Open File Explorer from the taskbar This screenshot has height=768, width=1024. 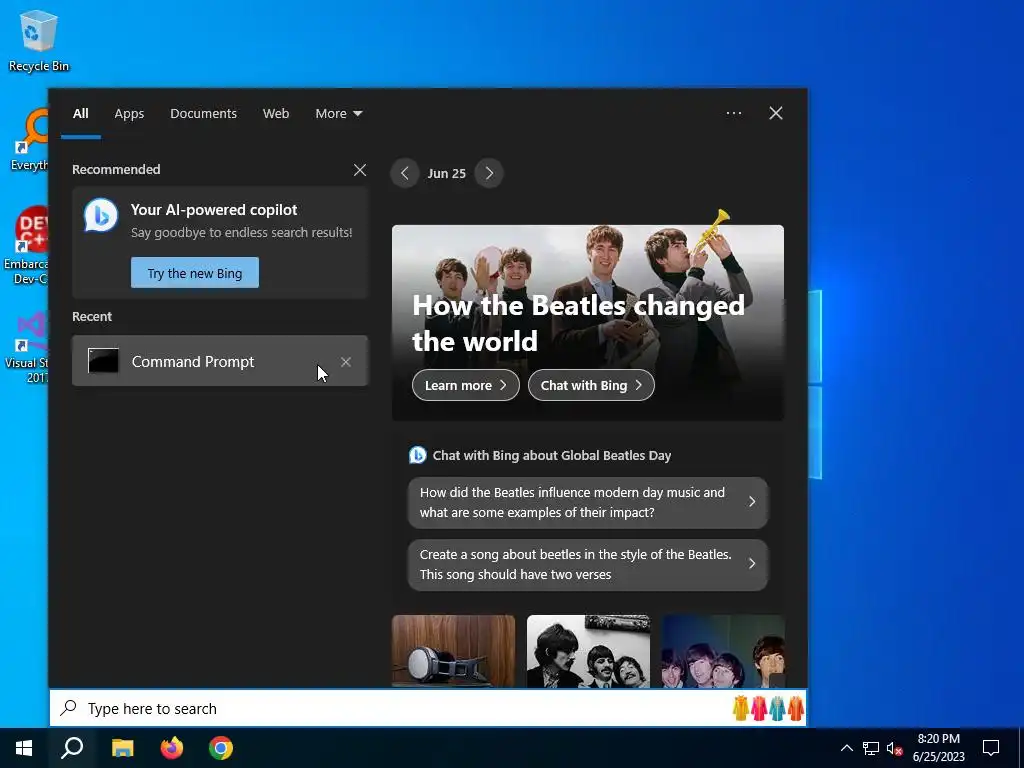coord(122,748)
